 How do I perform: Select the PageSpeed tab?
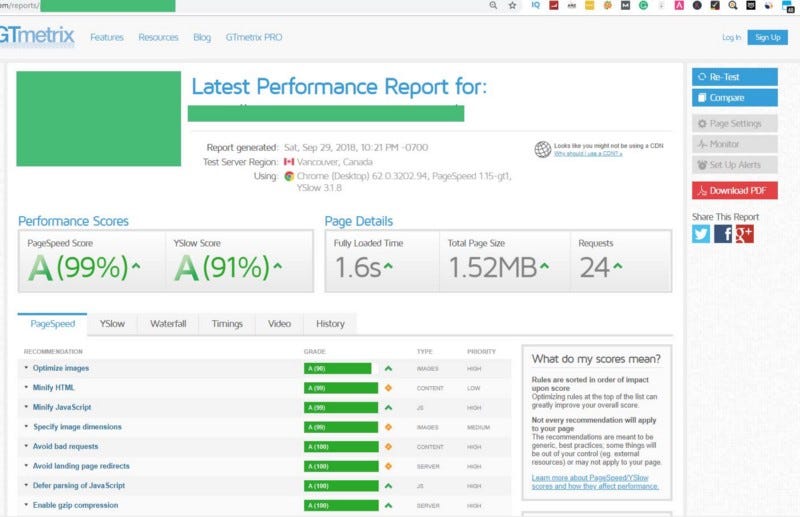(x=53, y=324)
